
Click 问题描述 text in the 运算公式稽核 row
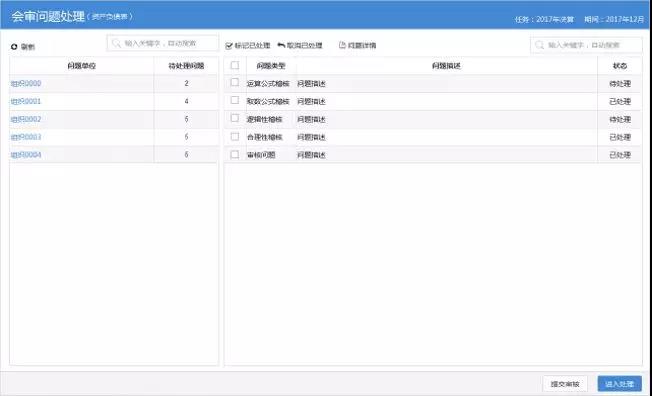click(311, 84)
